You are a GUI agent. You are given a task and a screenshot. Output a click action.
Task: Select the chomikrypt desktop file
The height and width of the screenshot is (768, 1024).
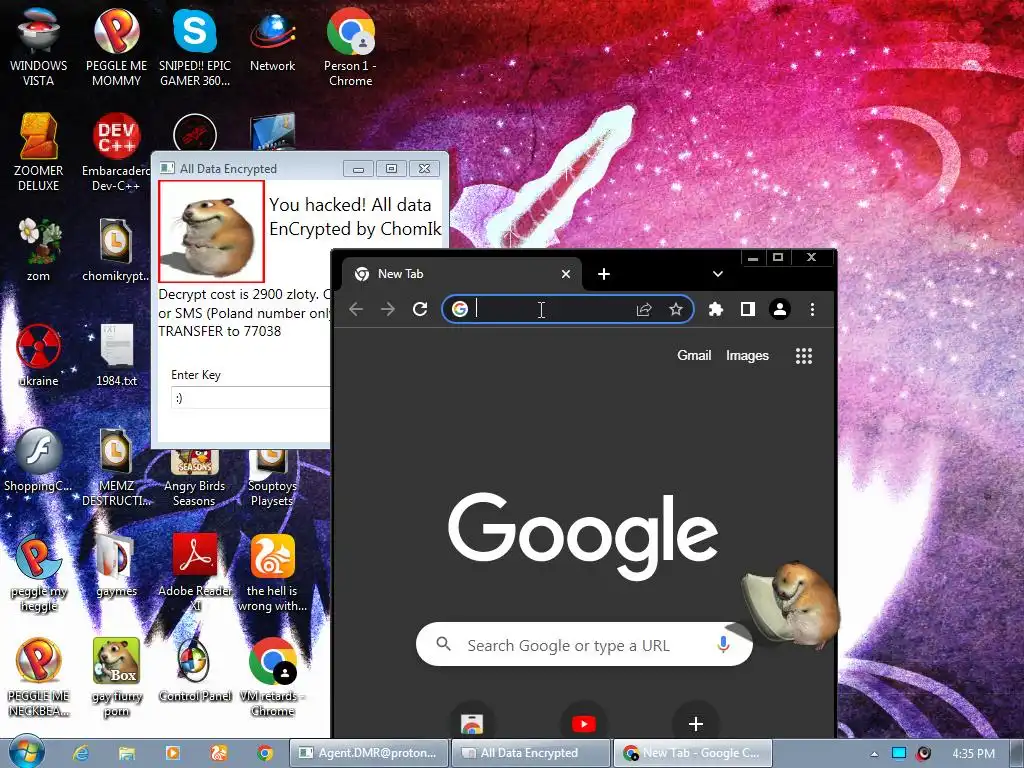pyautogui.click(x=116, y=249)
